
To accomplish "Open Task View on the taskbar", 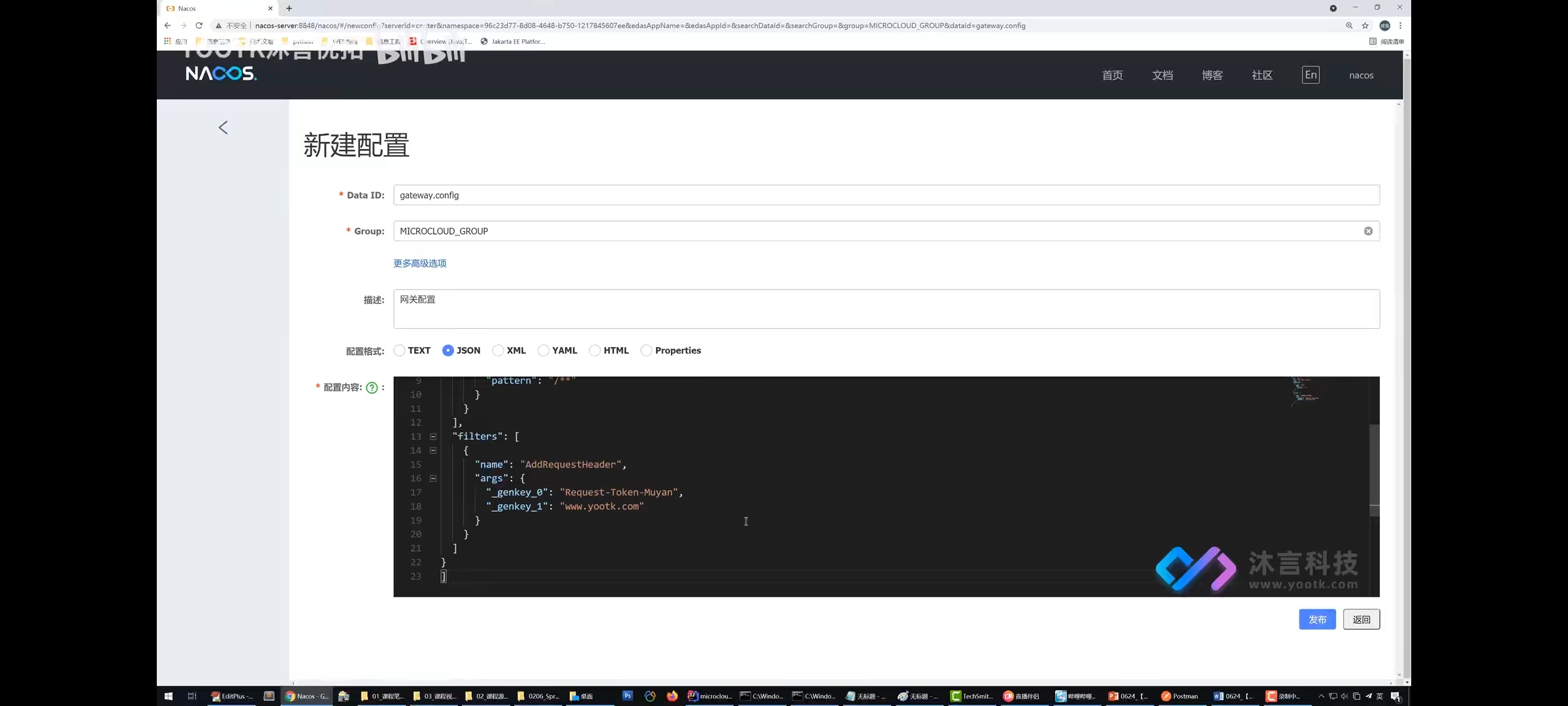I will [x=192, y=696].
